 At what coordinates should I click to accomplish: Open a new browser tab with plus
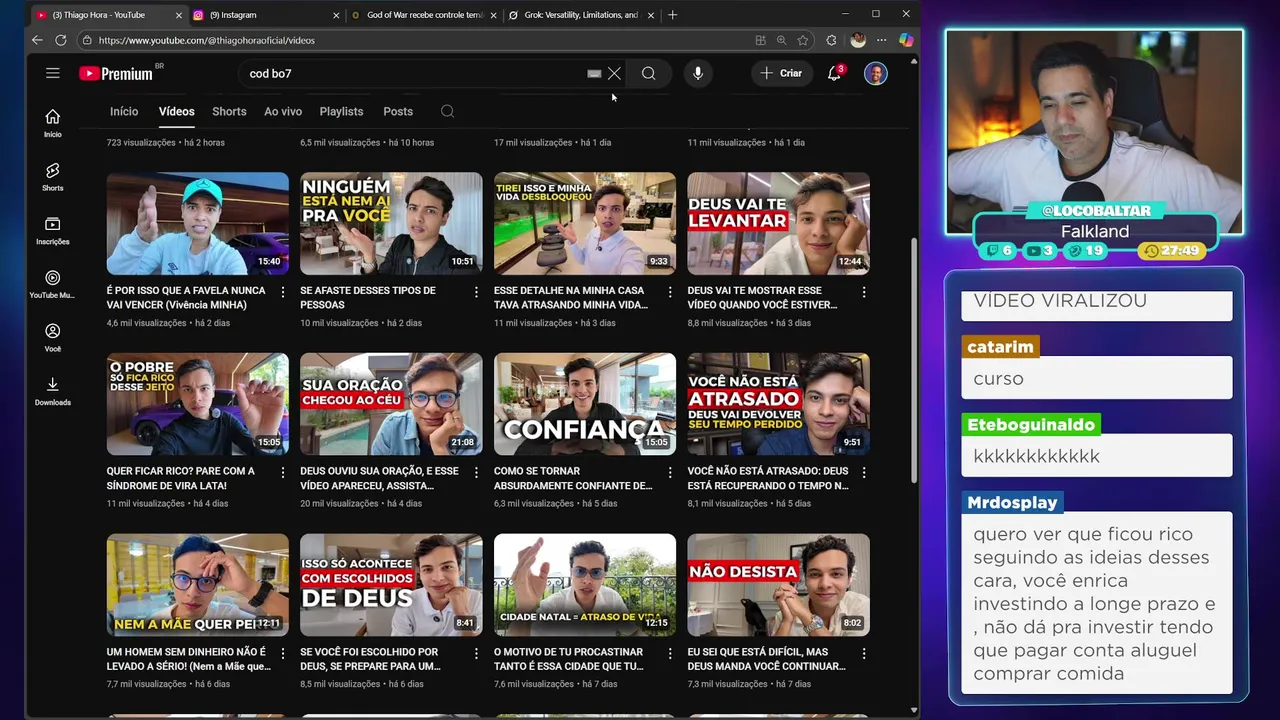672,15
